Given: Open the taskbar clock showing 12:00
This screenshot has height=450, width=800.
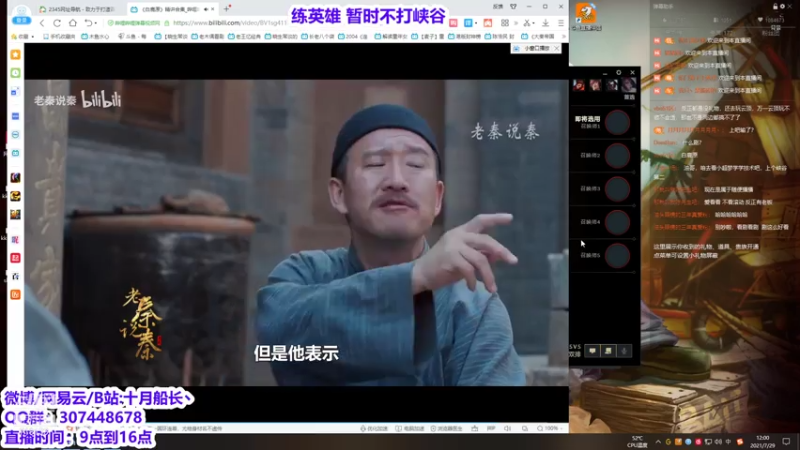Looking at the screenshot, I should coord(762,442).
